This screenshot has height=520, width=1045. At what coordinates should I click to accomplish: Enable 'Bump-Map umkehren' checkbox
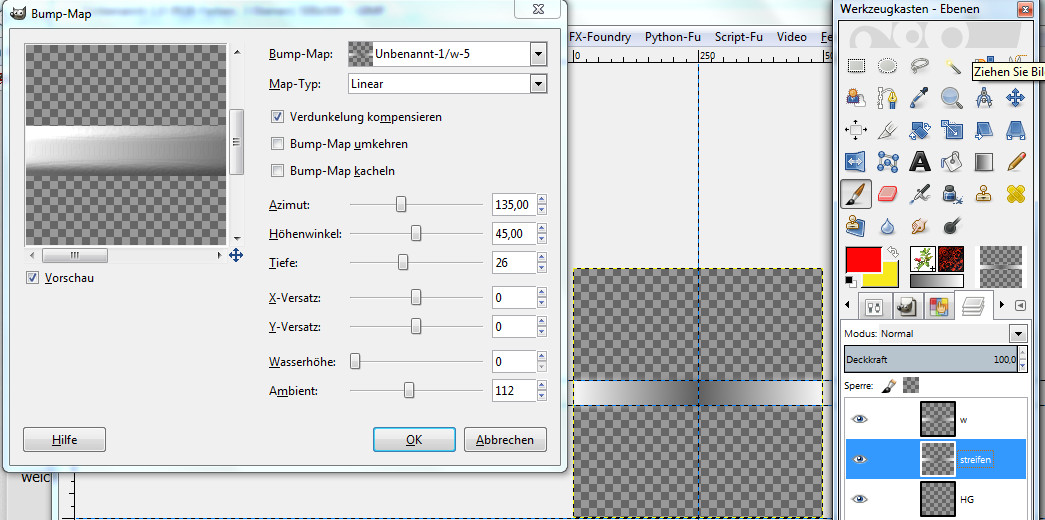(x=277, y=143)
